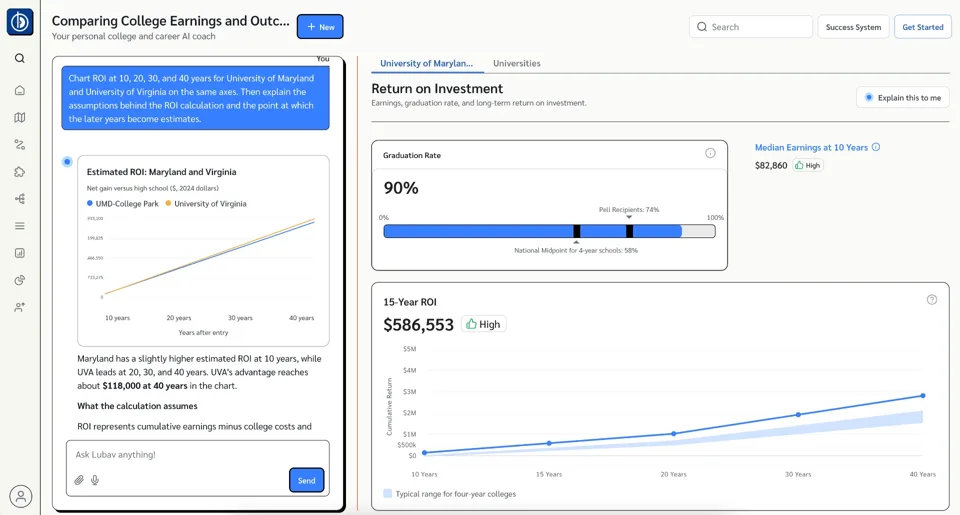Click the app logo in the sidebar
This screenshot has width=960, height=515.
pos(20,23)
